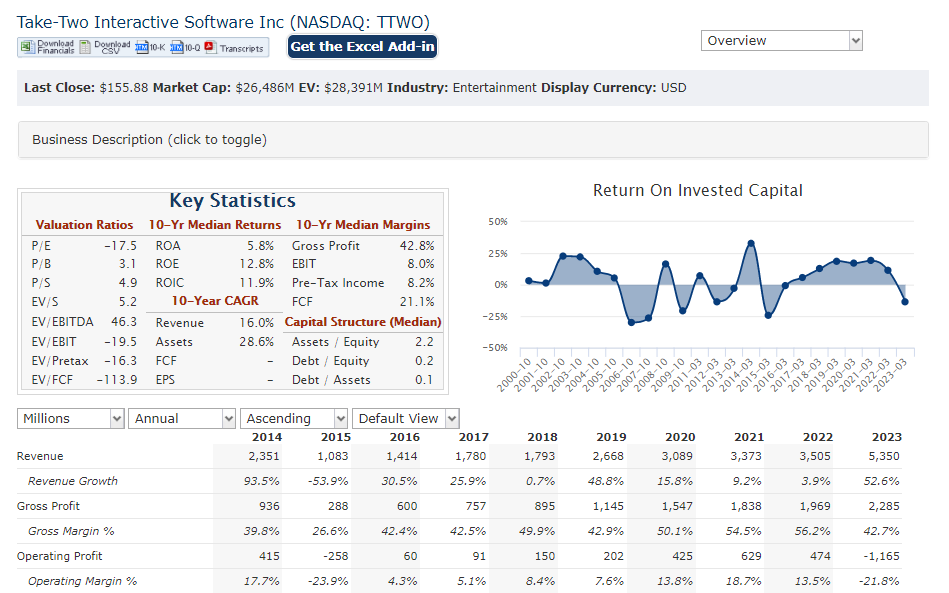This screenshot has width=949, height=593.
Task: Open the Millions units dropdown
Action: (x=70, y=419)
